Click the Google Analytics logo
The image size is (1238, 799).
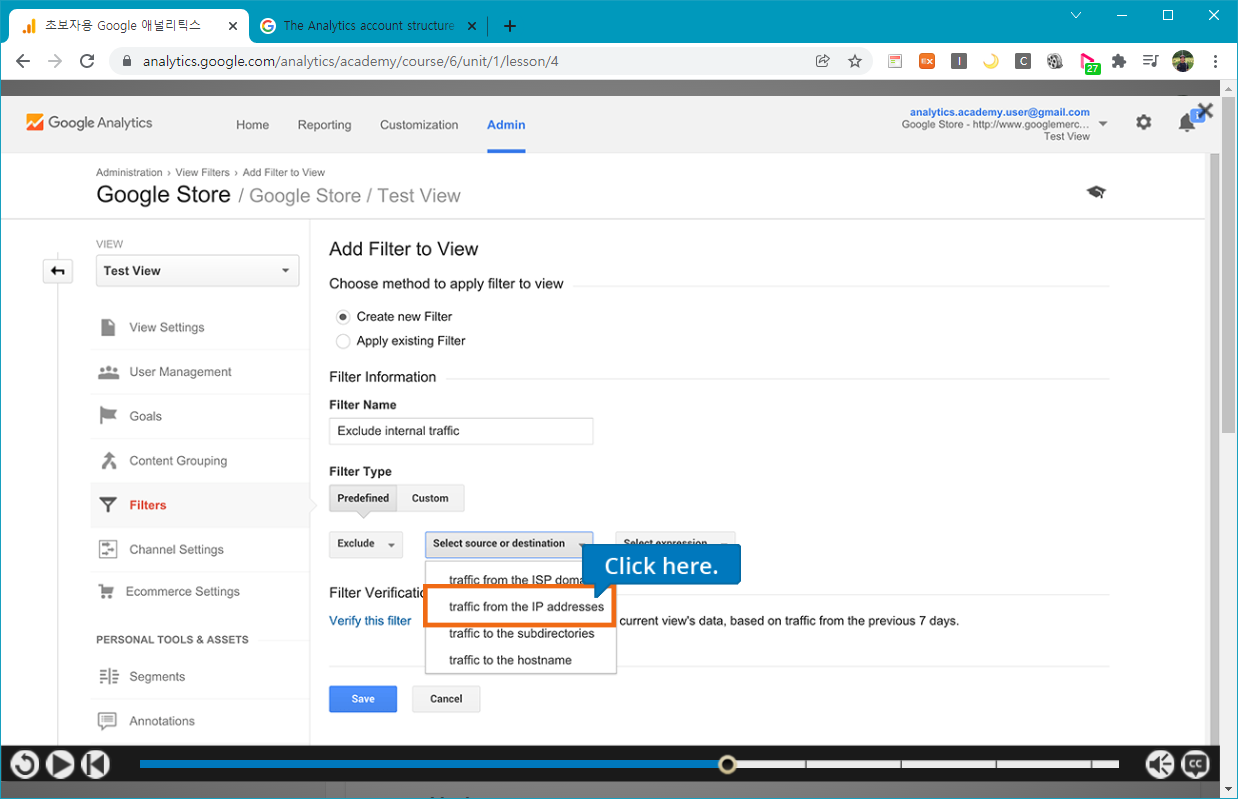coord(89,123)
